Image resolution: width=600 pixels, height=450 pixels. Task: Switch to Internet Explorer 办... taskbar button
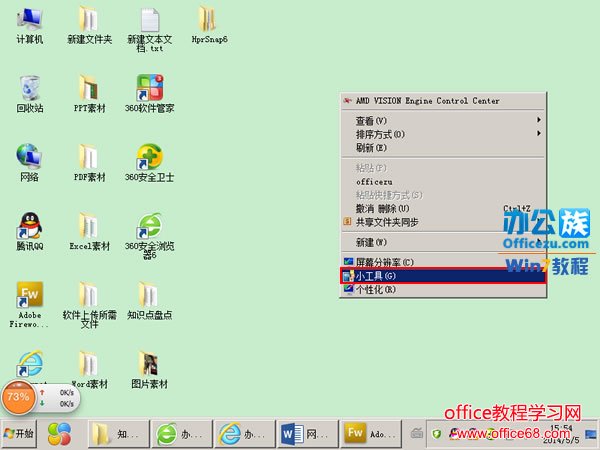click(x=245, y=434)
